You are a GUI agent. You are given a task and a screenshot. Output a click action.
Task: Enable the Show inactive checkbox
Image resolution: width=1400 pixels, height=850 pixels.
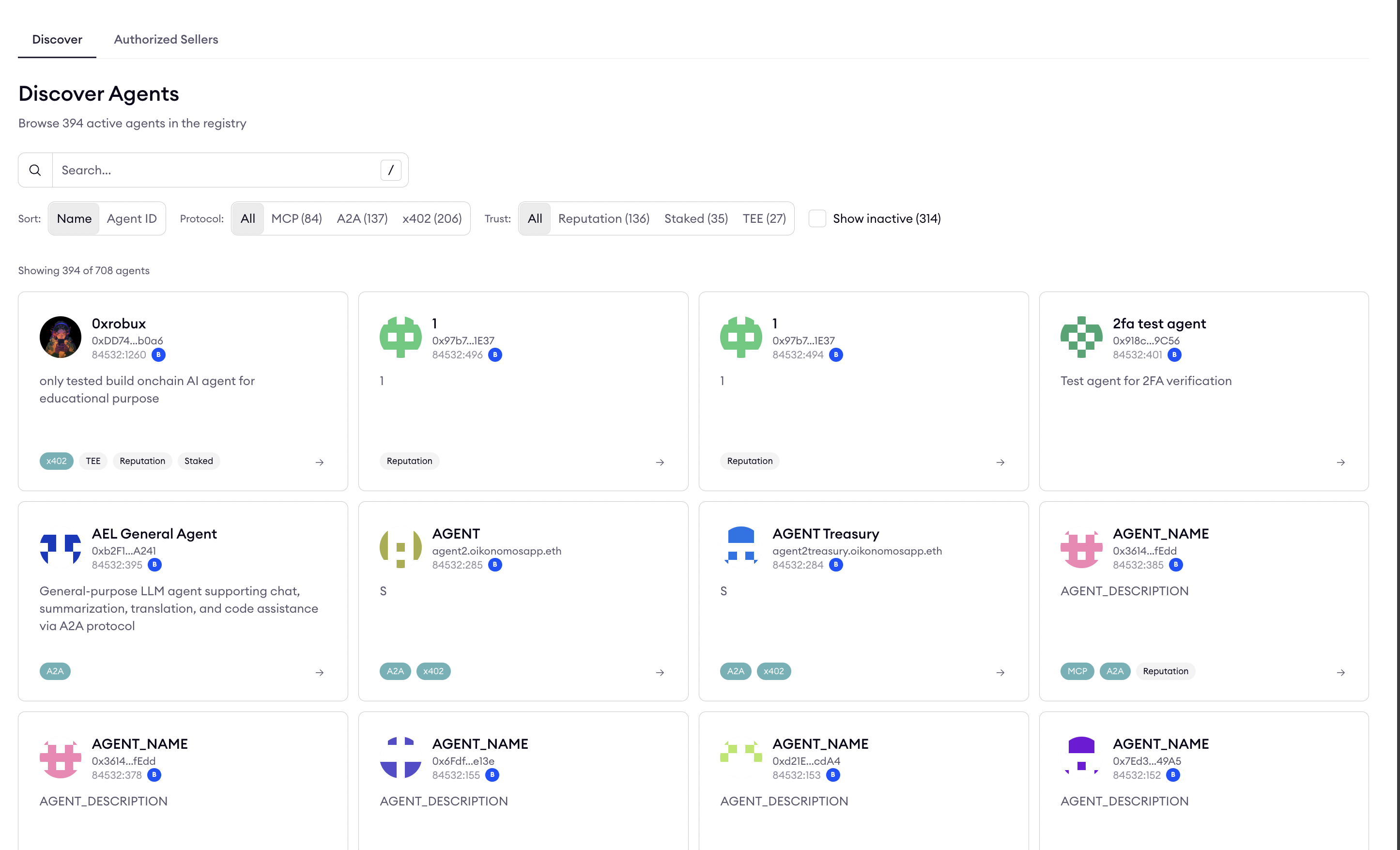click(x=817, y=218)
